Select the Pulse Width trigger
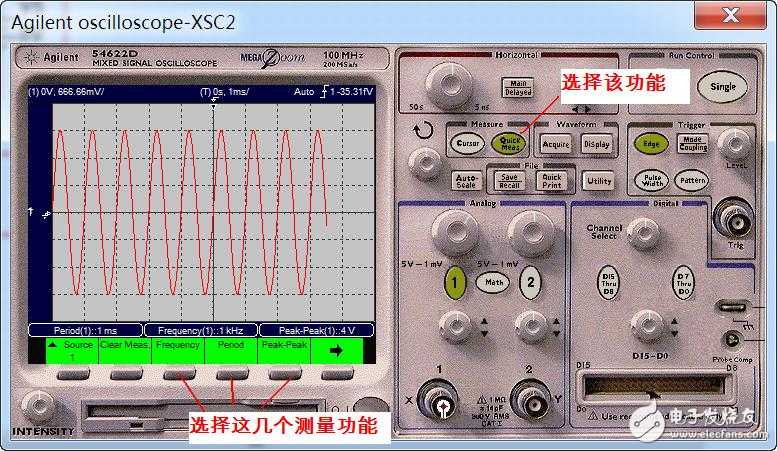 click(652, 180)
